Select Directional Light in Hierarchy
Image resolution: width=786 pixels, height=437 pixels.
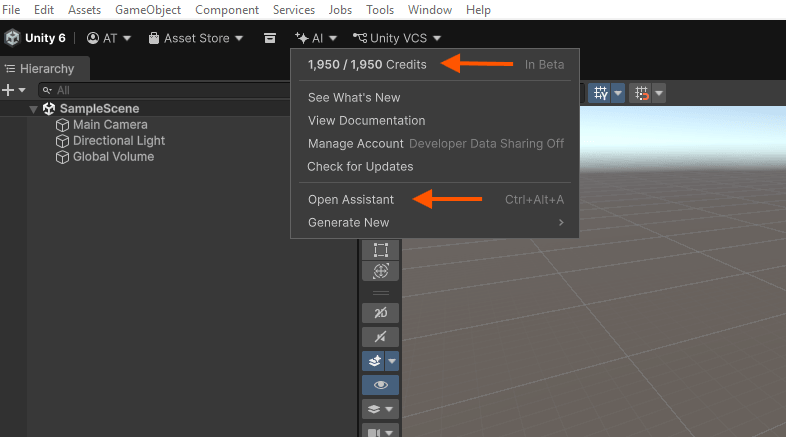point(119,141)
